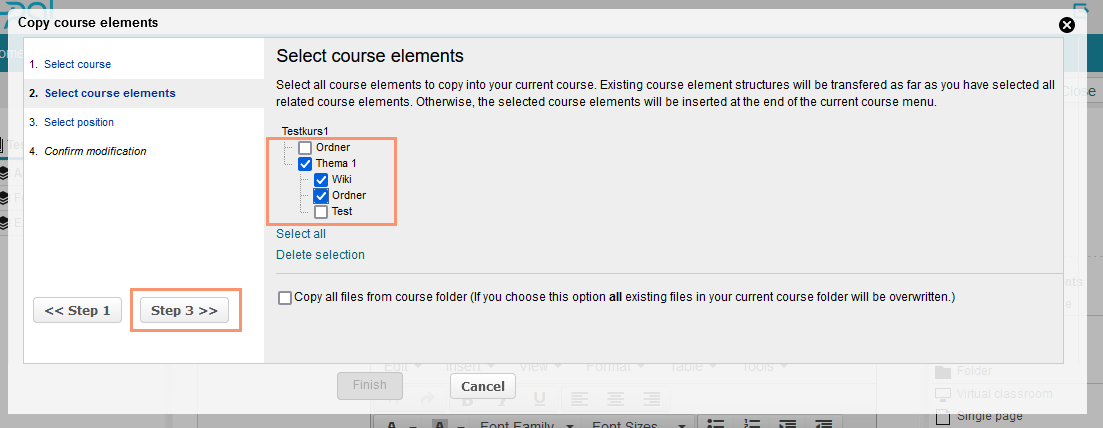Jump to the Select course step

pos(77,64)
